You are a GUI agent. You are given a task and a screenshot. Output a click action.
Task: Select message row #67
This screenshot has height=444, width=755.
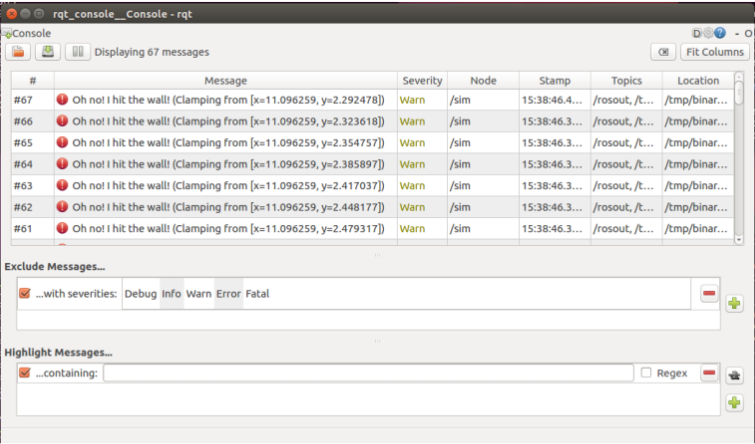373,100
